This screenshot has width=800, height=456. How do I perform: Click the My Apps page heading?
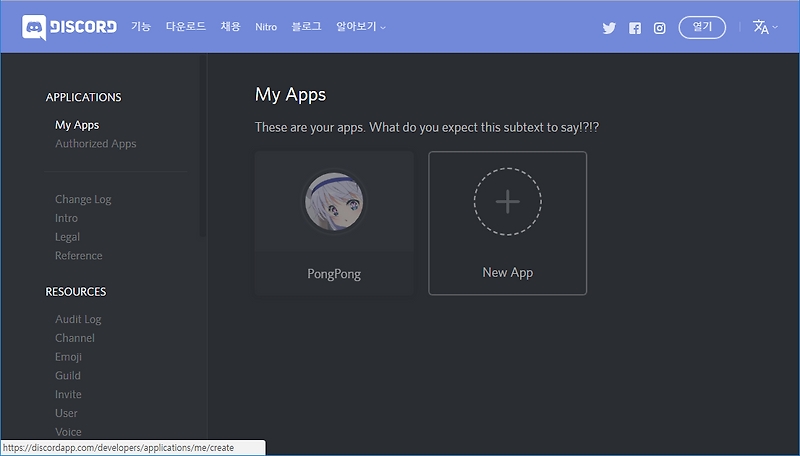coord(290,95)
